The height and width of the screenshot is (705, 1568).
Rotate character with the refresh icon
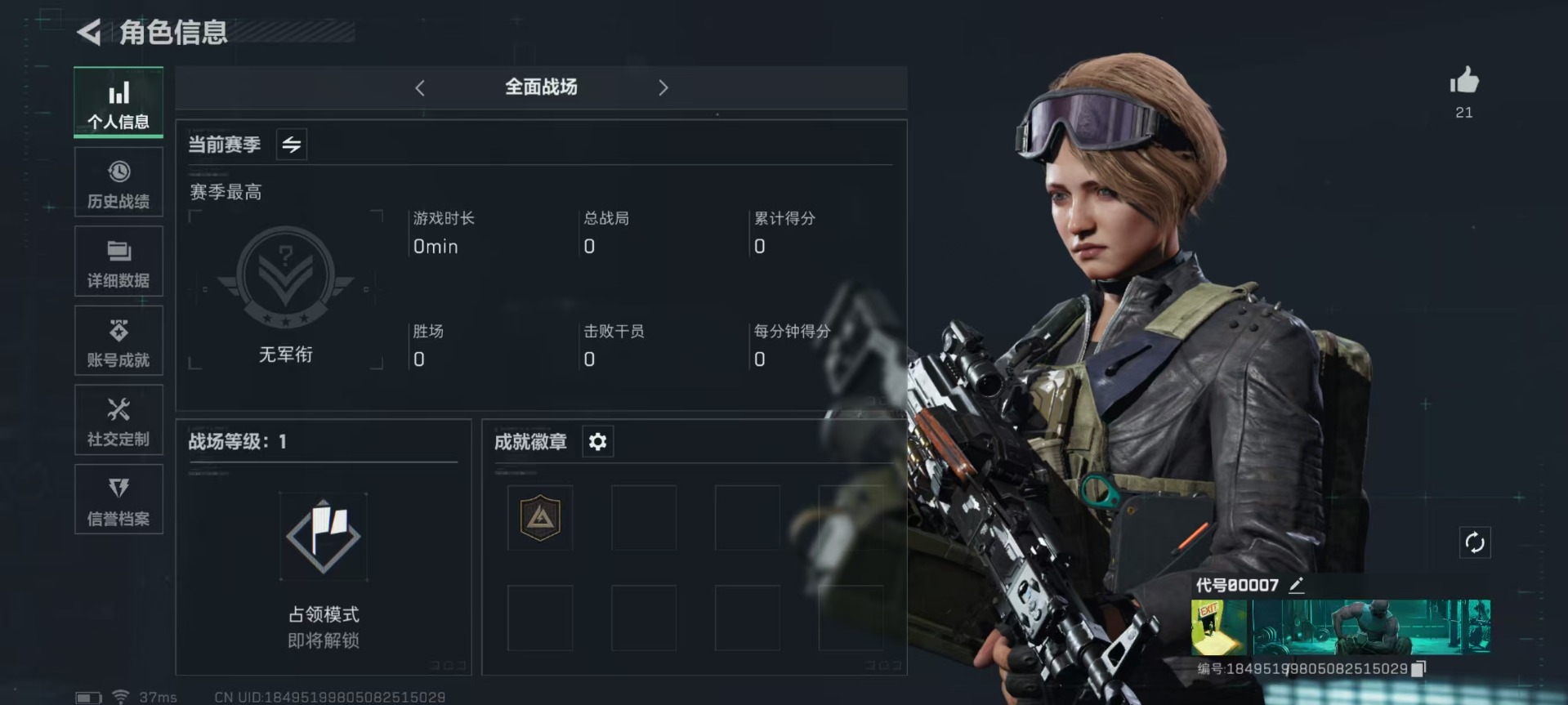coord(1475,542)
